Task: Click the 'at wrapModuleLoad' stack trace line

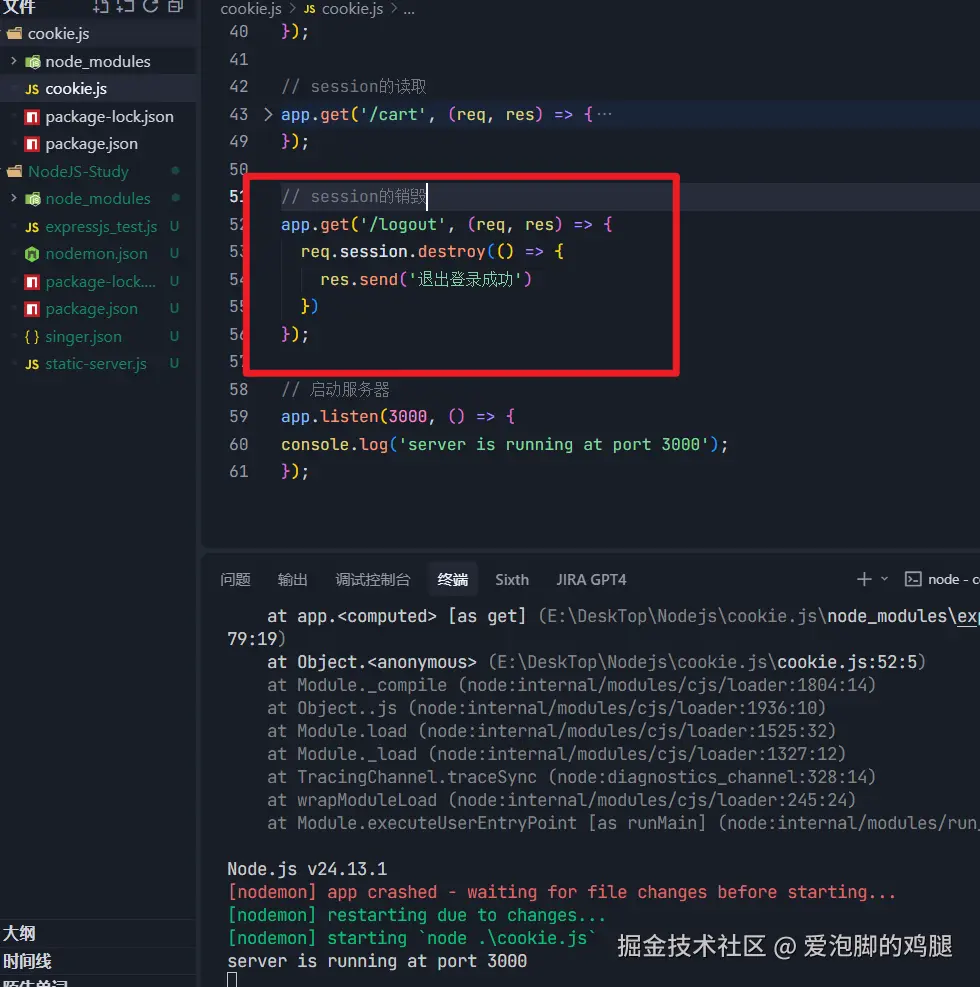Action: 561,800
